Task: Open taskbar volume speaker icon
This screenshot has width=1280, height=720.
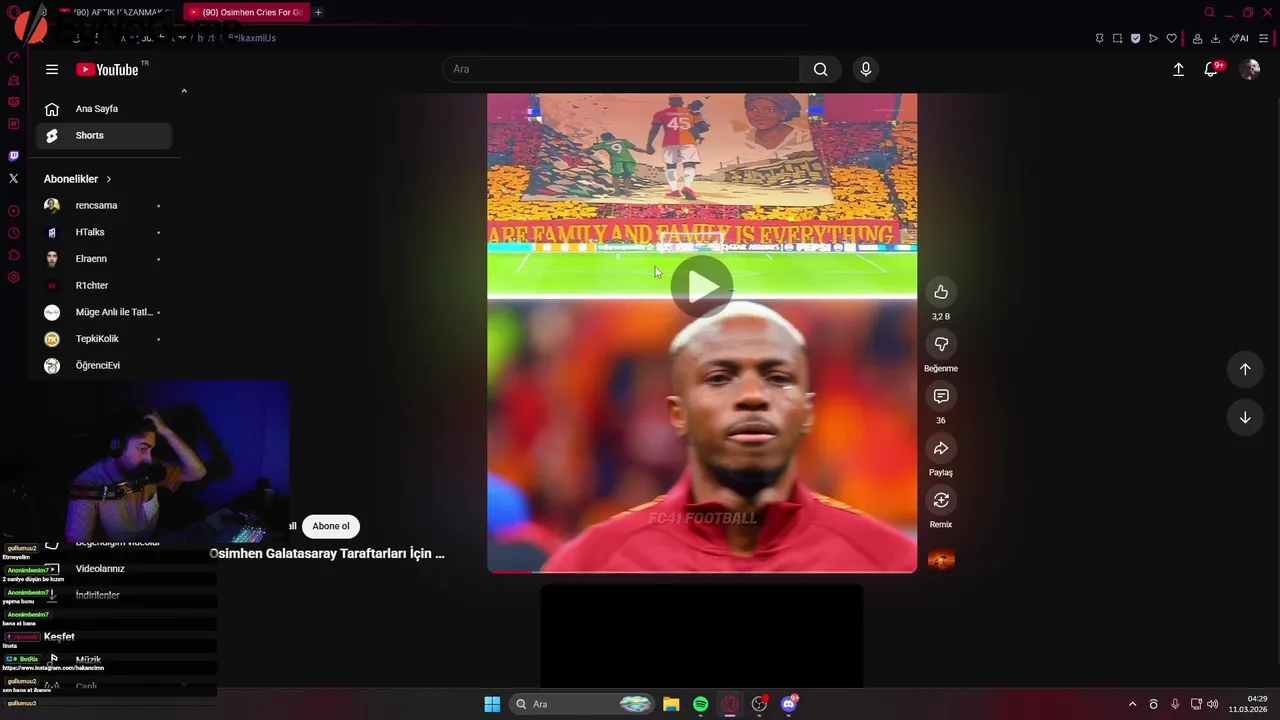Action: coord(1212,704)
